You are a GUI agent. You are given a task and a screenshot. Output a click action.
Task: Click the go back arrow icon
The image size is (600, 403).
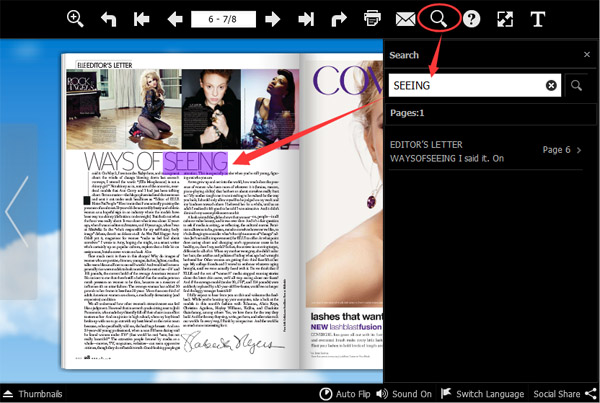pyautogui.click(x=108, y=18)
